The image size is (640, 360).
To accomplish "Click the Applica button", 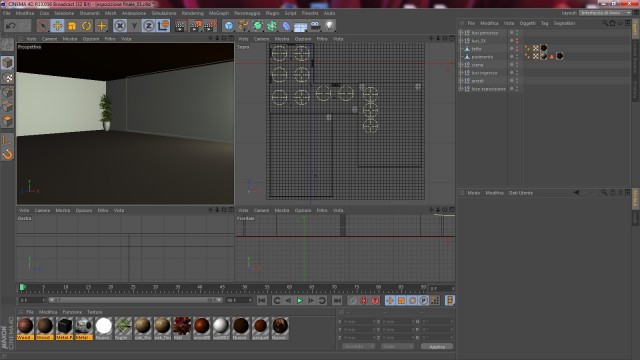I will pos(437,347).
